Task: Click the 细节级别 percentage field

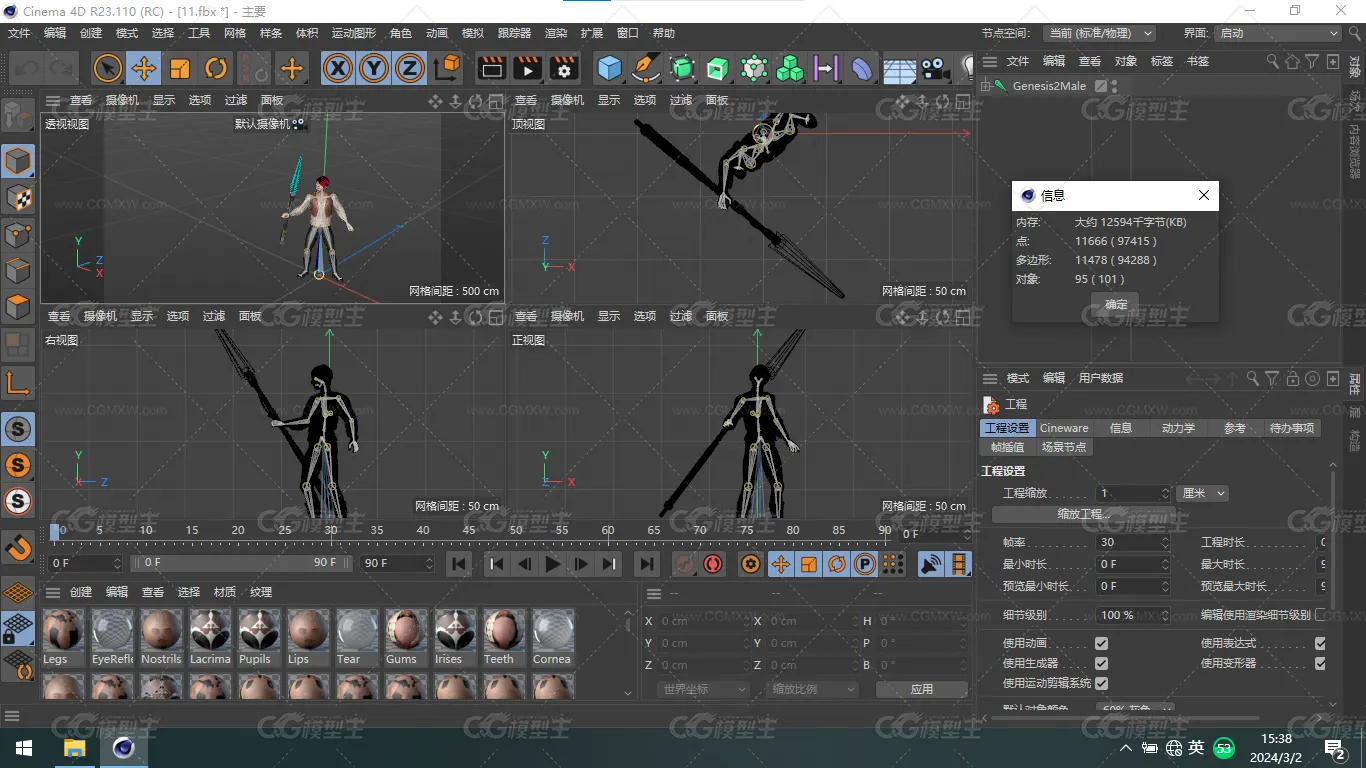Action: [x=1132, y=615]
